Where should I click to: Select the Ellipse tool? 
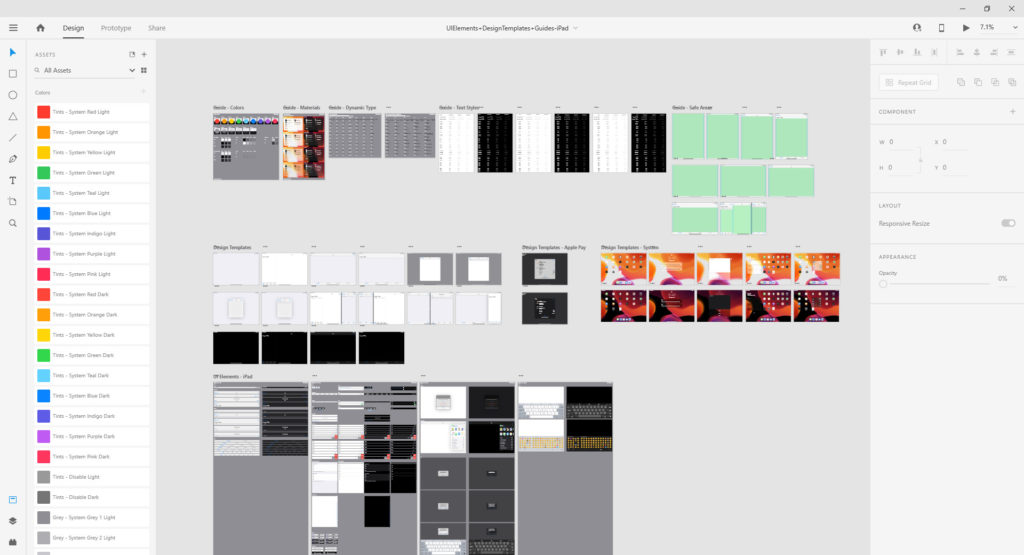click(x=13, y=95)
